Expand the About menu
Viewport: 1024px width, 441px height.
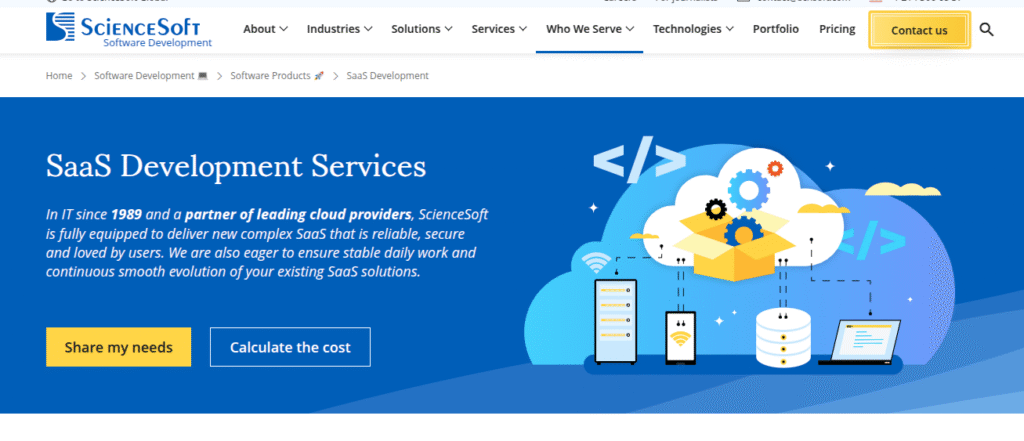(265, 29)
